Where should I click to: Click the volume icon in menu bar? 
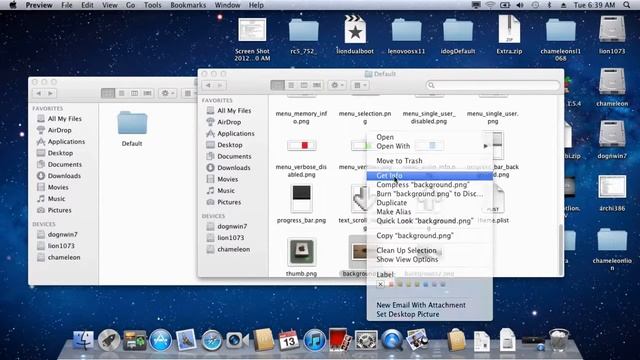tap(520, 5)
